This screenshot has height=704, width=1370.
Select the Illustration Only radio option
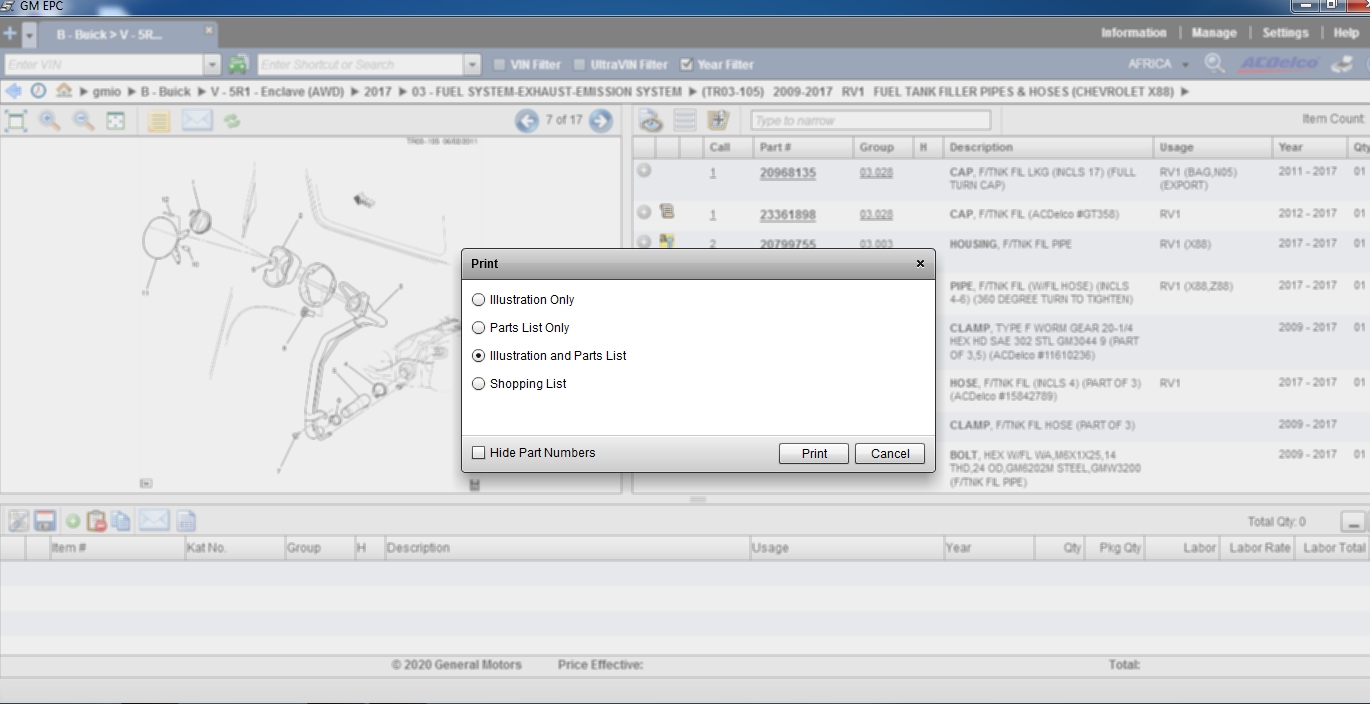[x=479, y=300]
